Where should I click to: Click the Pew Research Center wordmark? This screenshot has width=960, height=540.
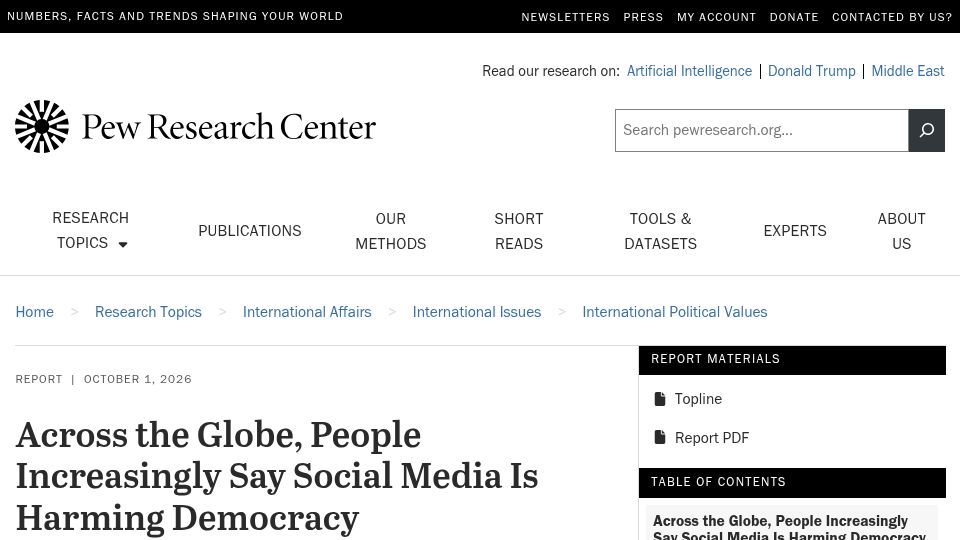pyautogui.click(x=228, y=127)
